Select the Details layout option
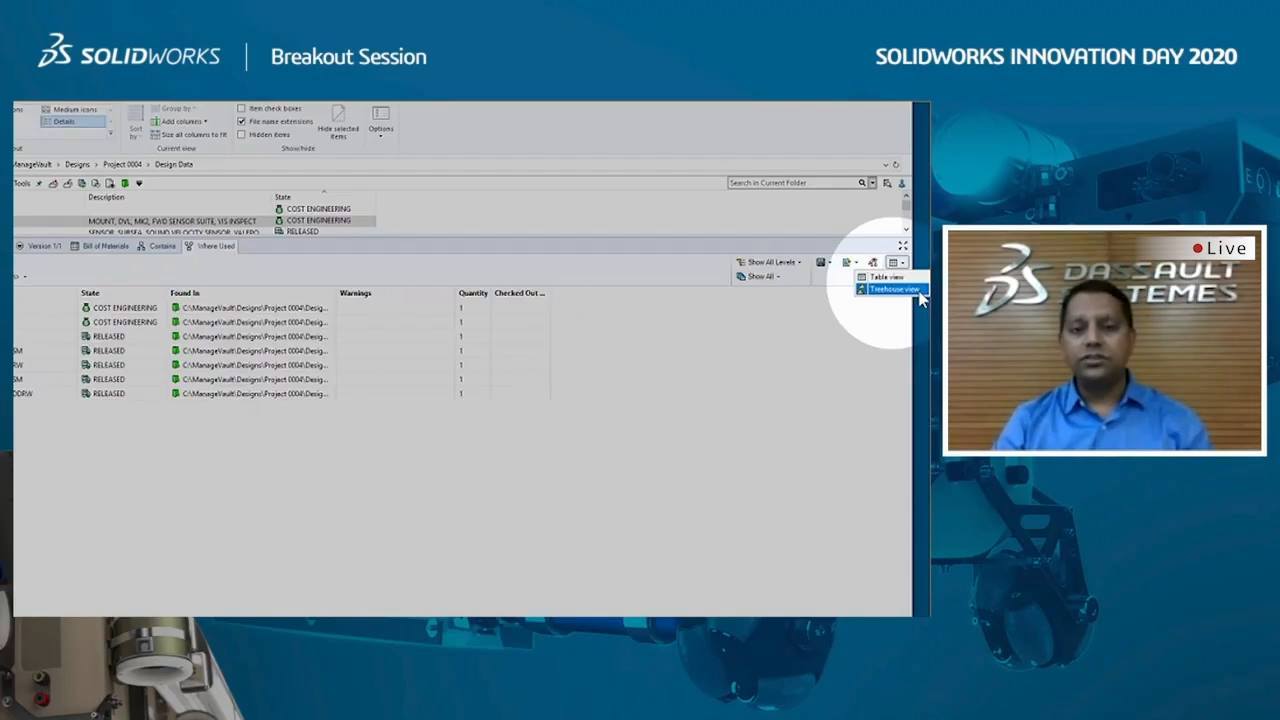The height and width of the screenshot is (720, 1280). 73,122
